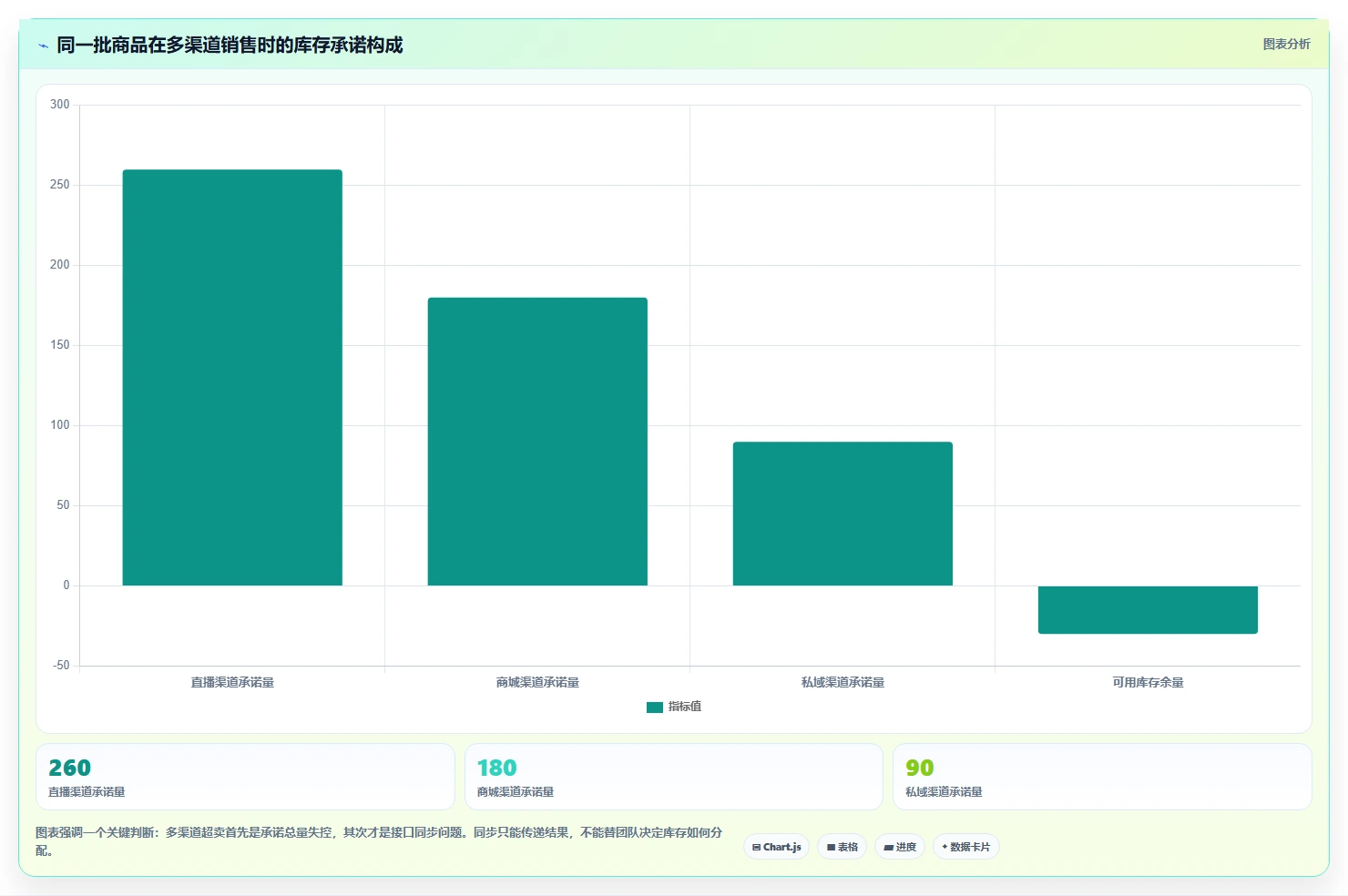
Task: Select the 私域渠道承诺量 bar in chart
Action: tap(842, 514)
